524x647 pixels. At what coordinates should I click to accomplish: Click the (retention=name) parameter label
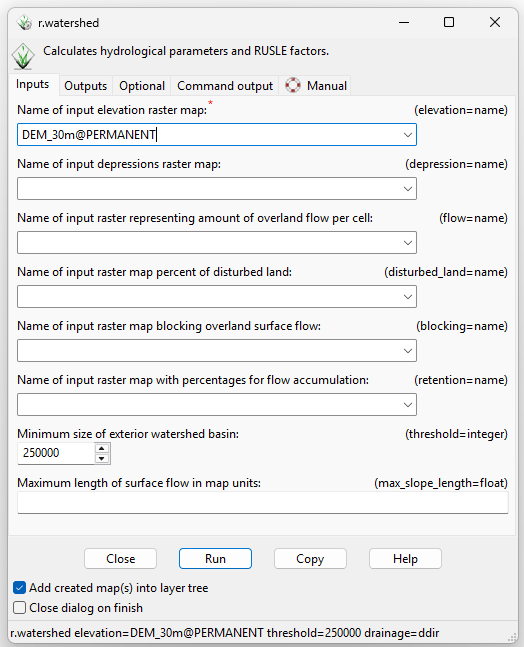pos(461,380)
